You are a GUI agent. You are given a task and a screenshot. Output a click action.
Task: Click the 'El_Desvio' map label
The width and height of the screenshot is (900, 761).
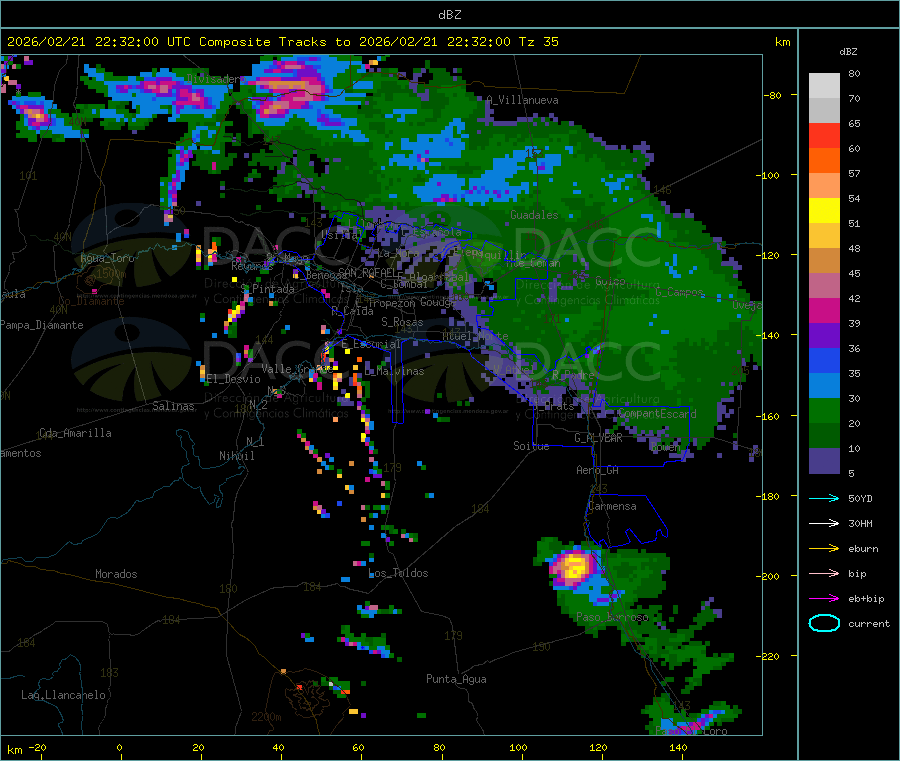pos(233,379)
